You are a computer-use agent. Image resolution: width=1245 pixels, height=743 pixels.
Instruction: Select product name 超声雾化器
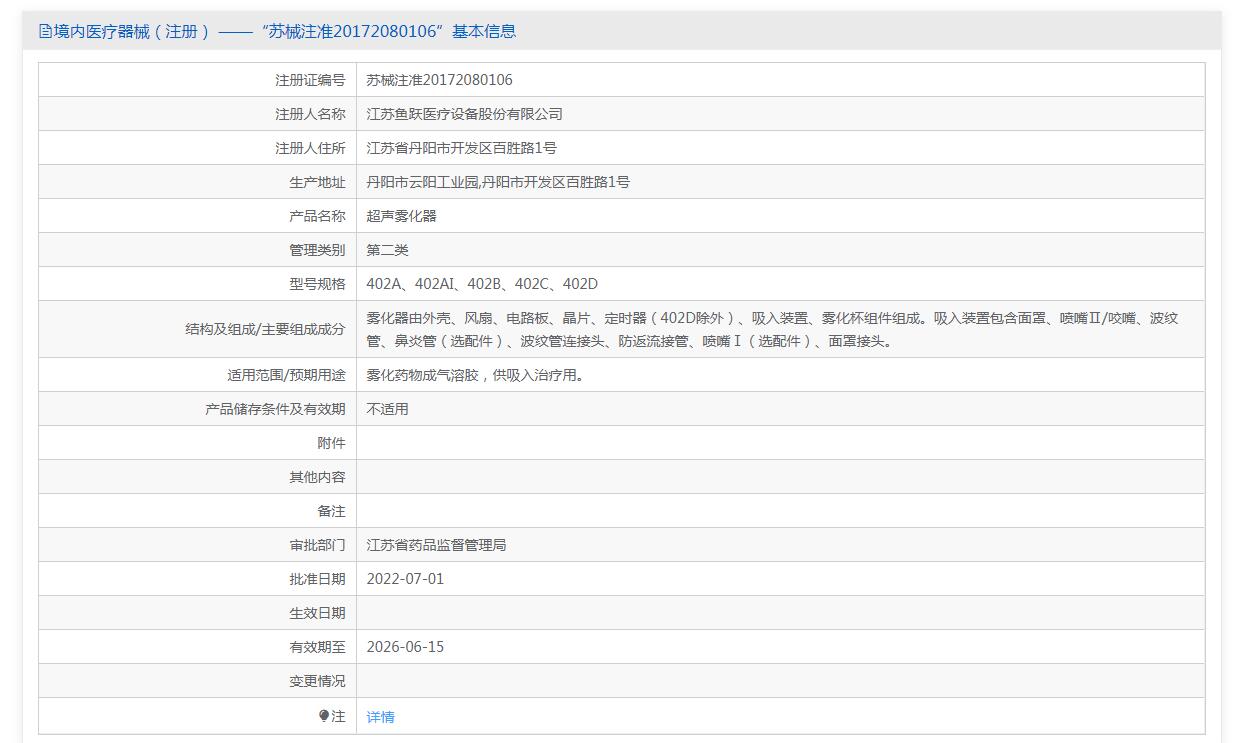(x=401, y=216)
